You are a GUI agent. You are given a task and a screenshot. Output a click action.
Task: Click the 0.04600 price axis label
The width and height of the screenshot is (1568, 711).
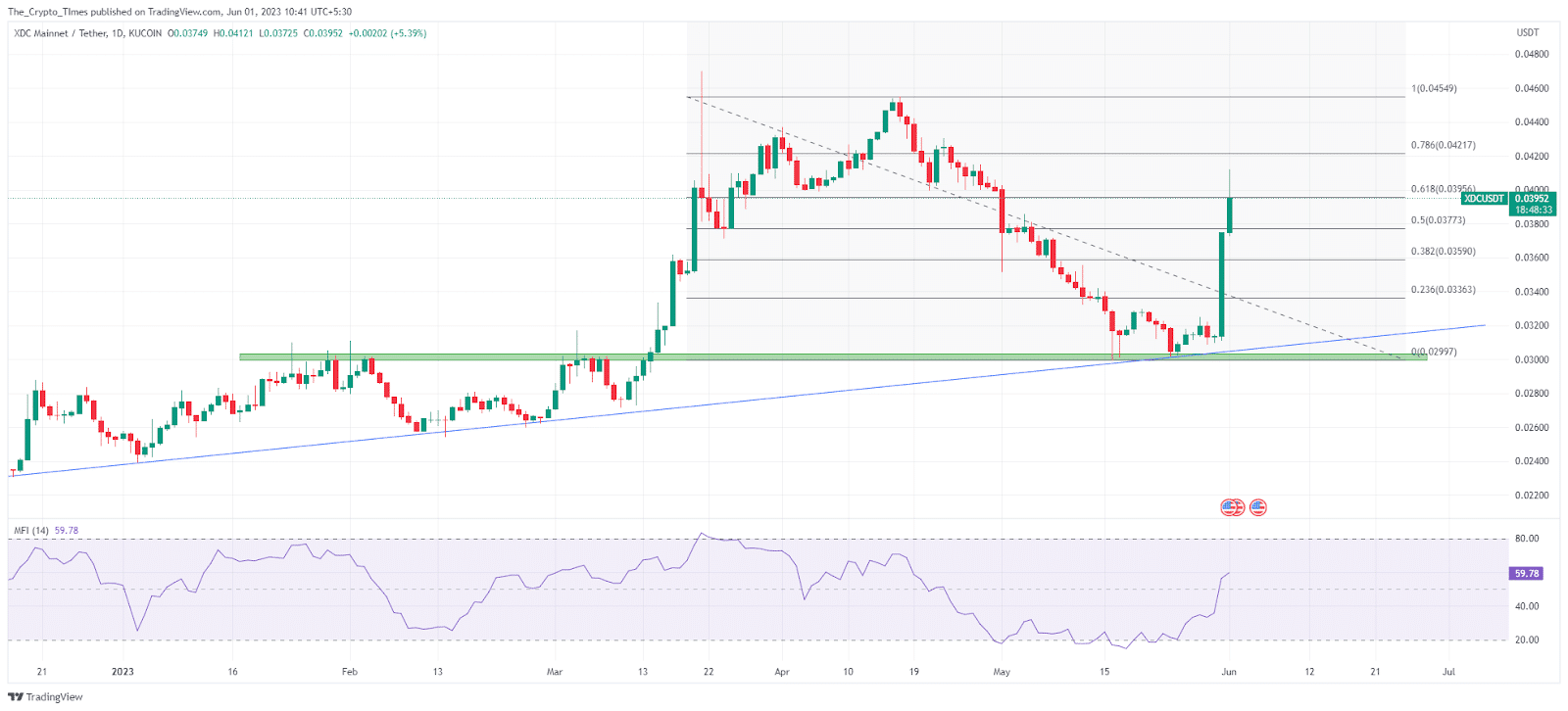tap(1532, 89)
